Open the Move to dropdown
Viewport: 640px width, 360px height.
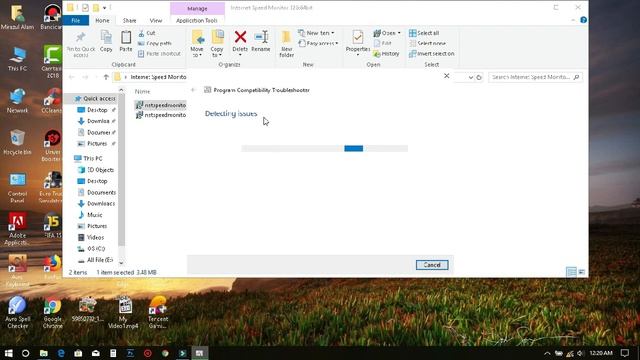point(197,43)
